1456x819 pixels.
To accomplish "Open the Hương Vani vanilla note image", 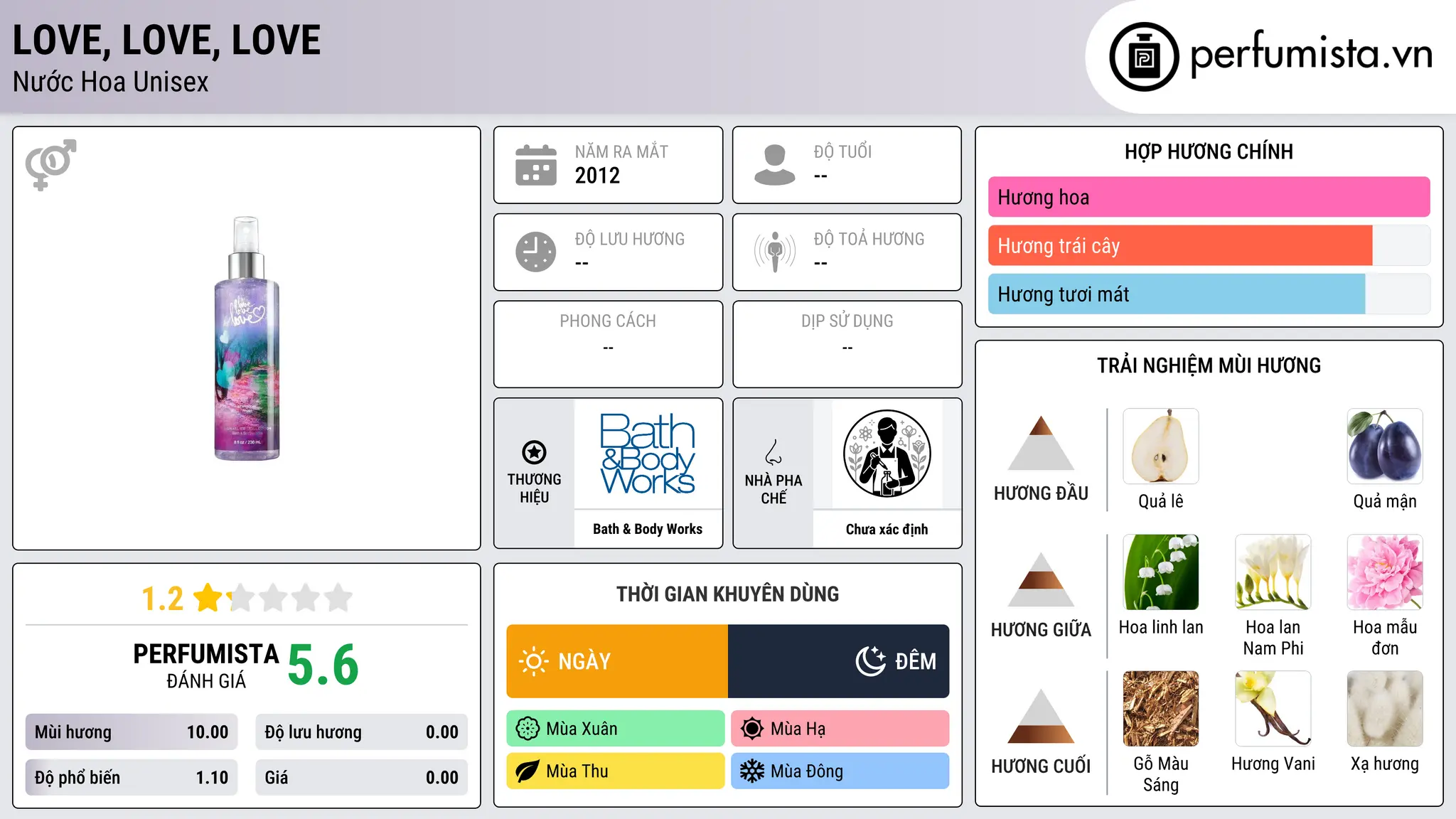I will coord(1273,709).
